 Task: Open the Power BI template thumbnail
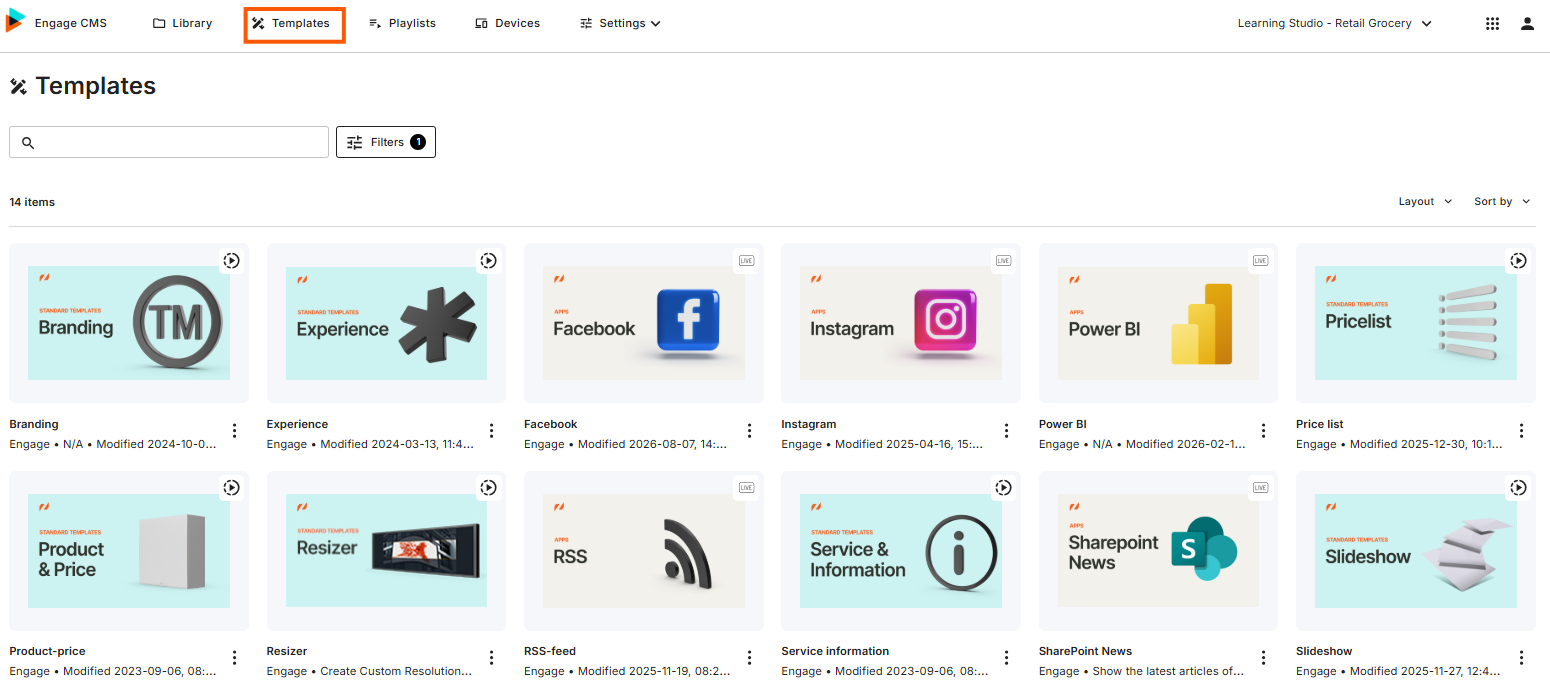click(x=1159, y=323)
